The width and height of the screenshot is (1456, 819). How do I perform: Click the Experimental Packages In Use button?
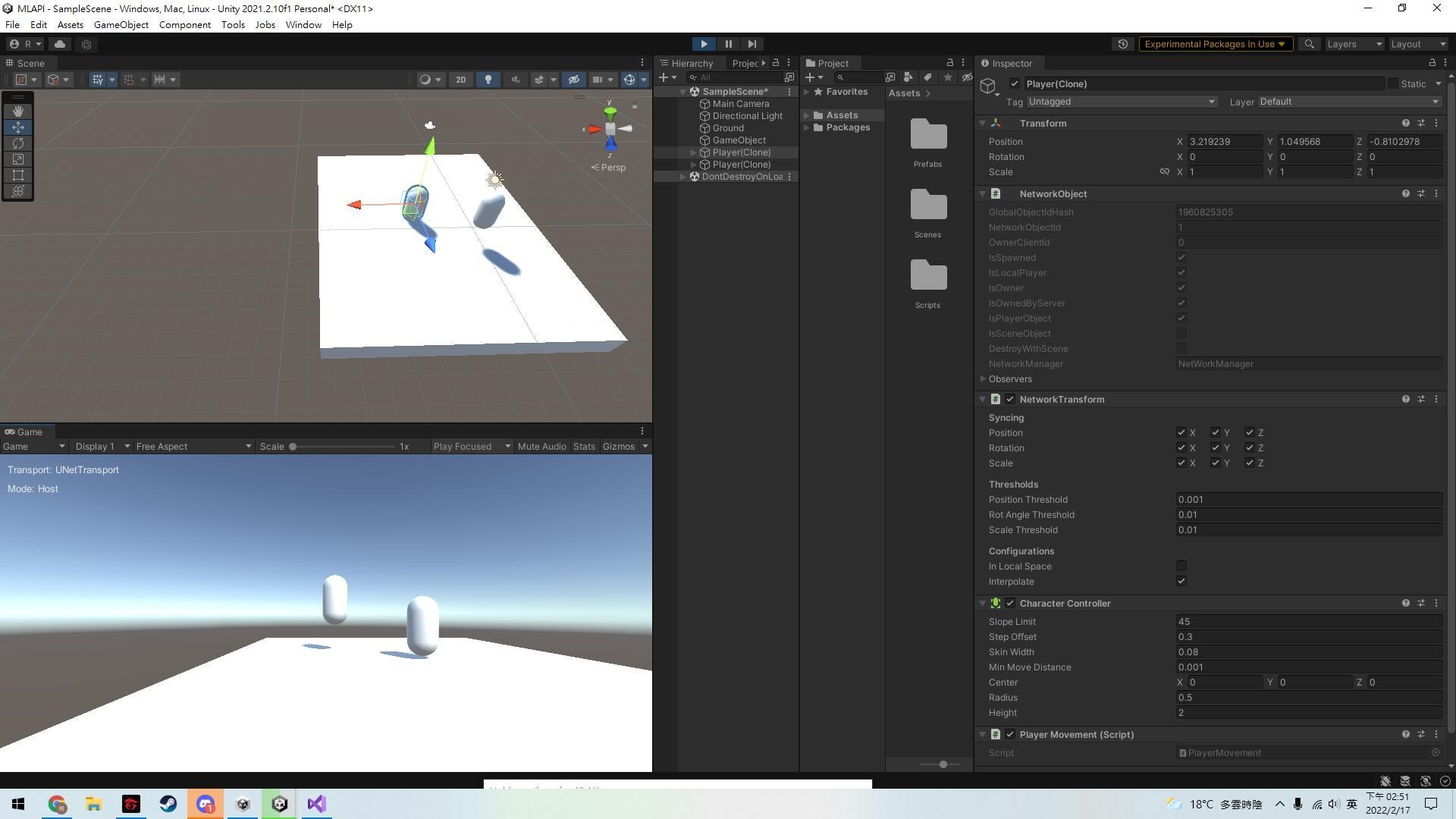[x=1215, y=44]
